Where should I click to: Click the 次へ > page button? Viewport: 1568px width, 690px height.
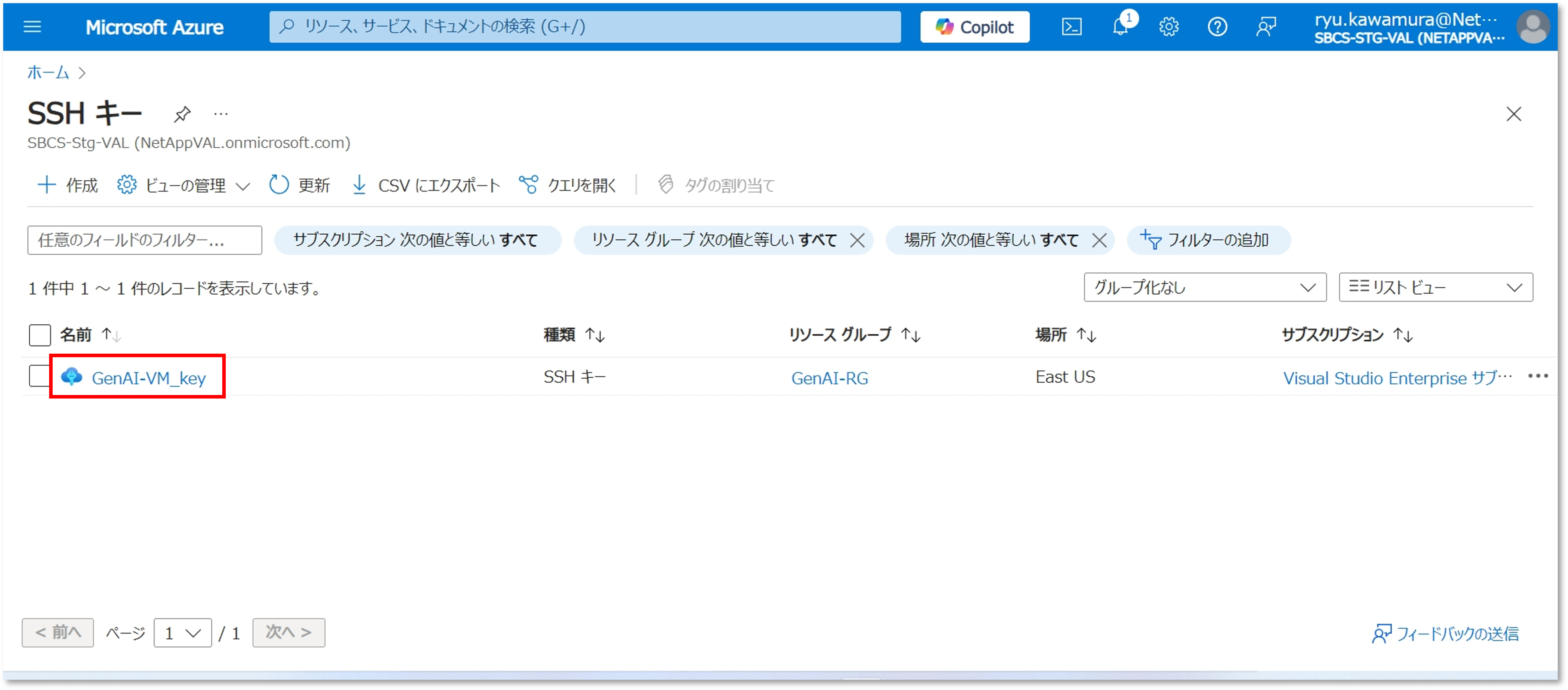pos(289,633)
